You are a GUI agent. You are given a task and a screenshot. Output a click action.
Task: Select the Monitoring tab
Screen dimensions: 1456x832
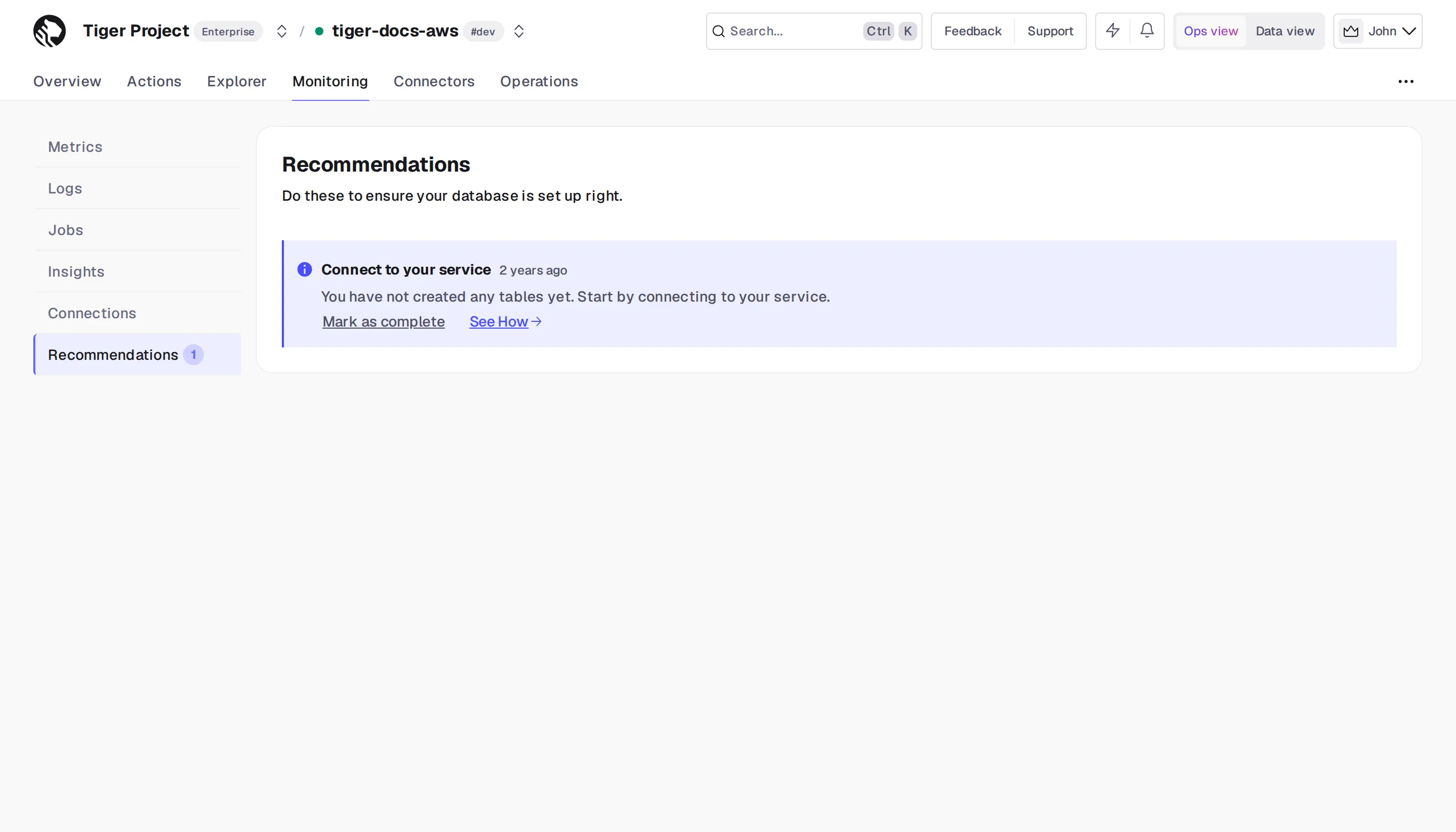[x=330, y=82]
